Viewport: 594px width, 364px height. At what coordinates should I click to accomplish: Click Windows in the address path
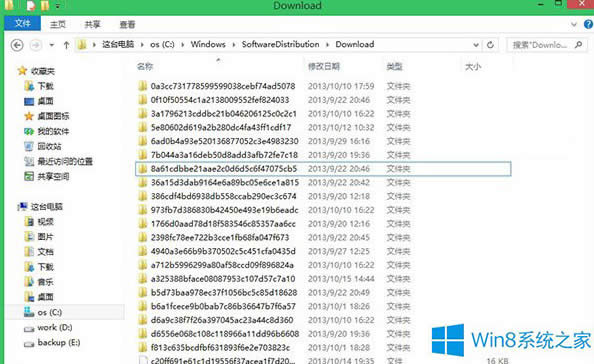point(208,44)
